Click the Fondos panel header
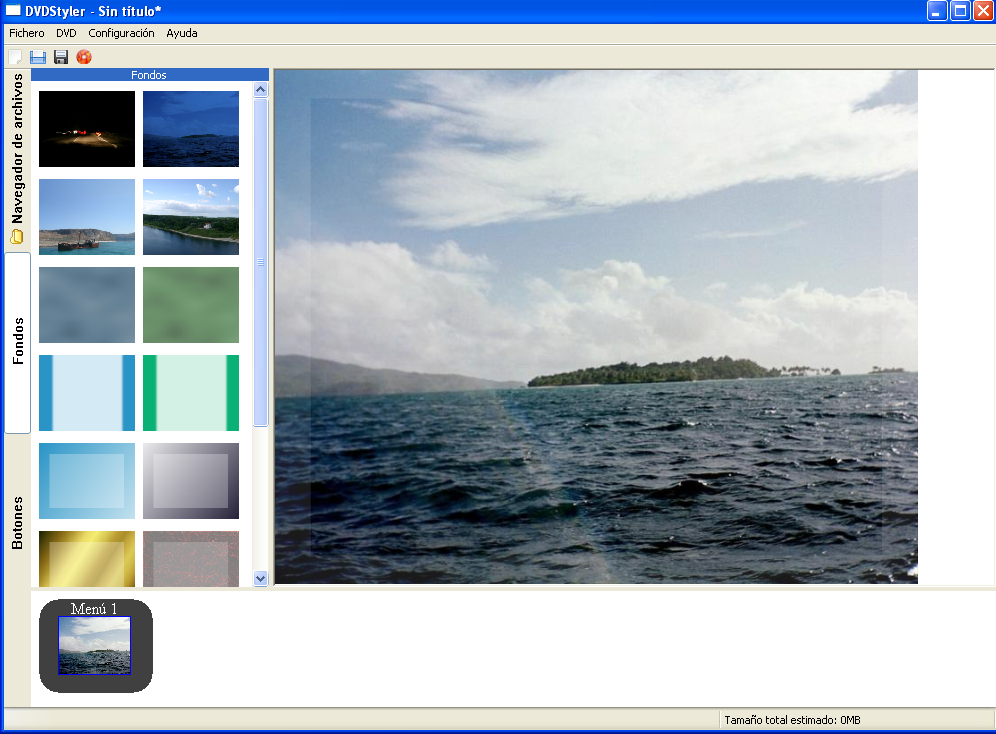Image resolution: width=996 pixels, height=734 pixels. 150,75
